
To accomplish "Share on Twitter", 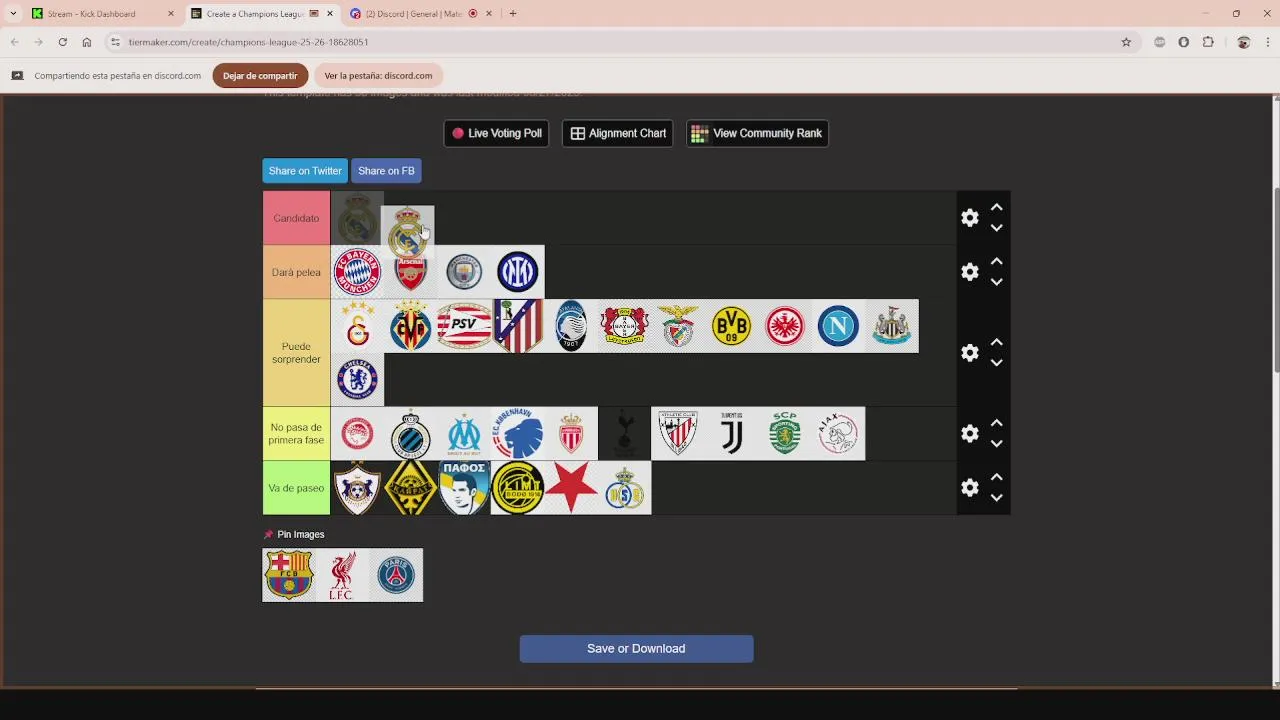I will pyautogui.click(x=305, y=171).
